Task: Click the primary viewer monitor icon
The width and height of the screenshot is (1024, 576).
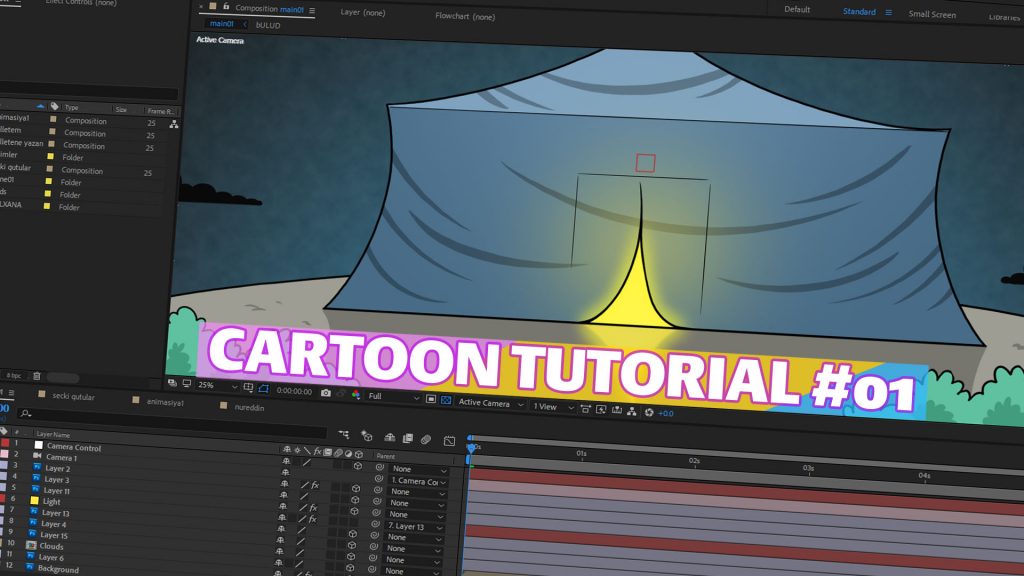Action: 187,383
